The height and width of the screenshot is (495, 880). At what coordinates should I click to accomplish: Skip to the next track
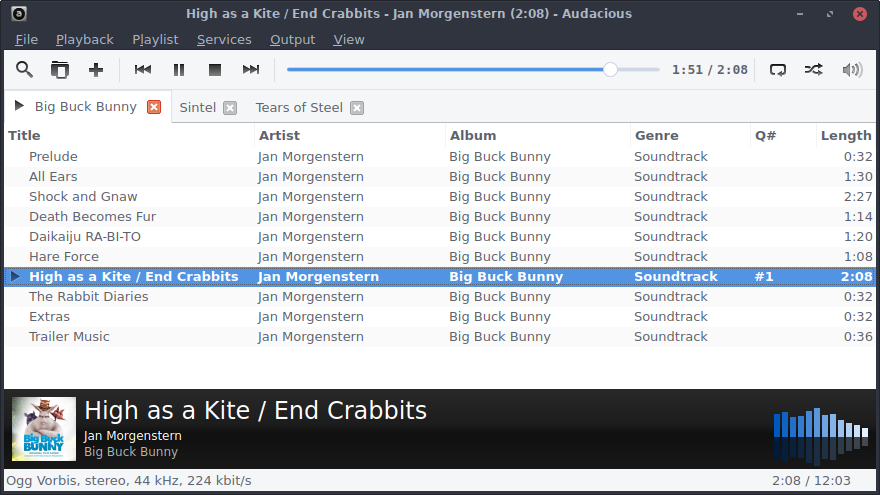[x=251, y=70]
